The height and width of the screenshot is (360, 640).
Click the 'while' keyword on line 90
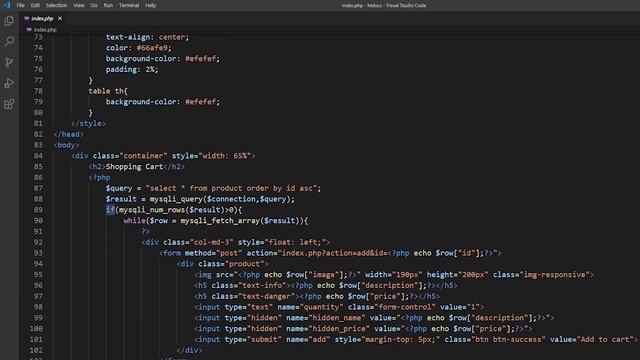click(x=134, y=221)
